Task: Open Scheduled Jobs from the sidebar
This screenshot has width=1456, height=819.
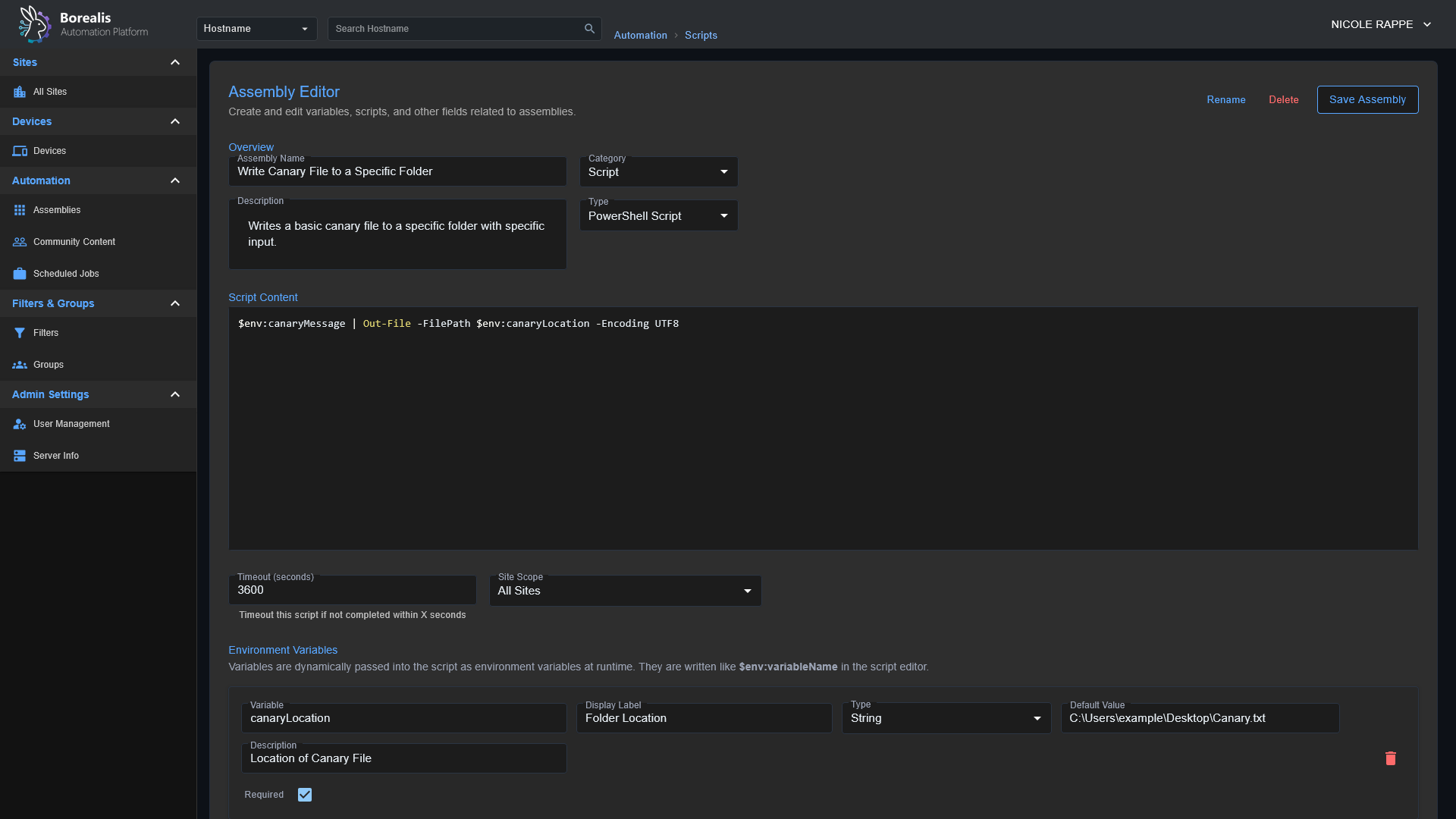Action: (x=66, y=273)
